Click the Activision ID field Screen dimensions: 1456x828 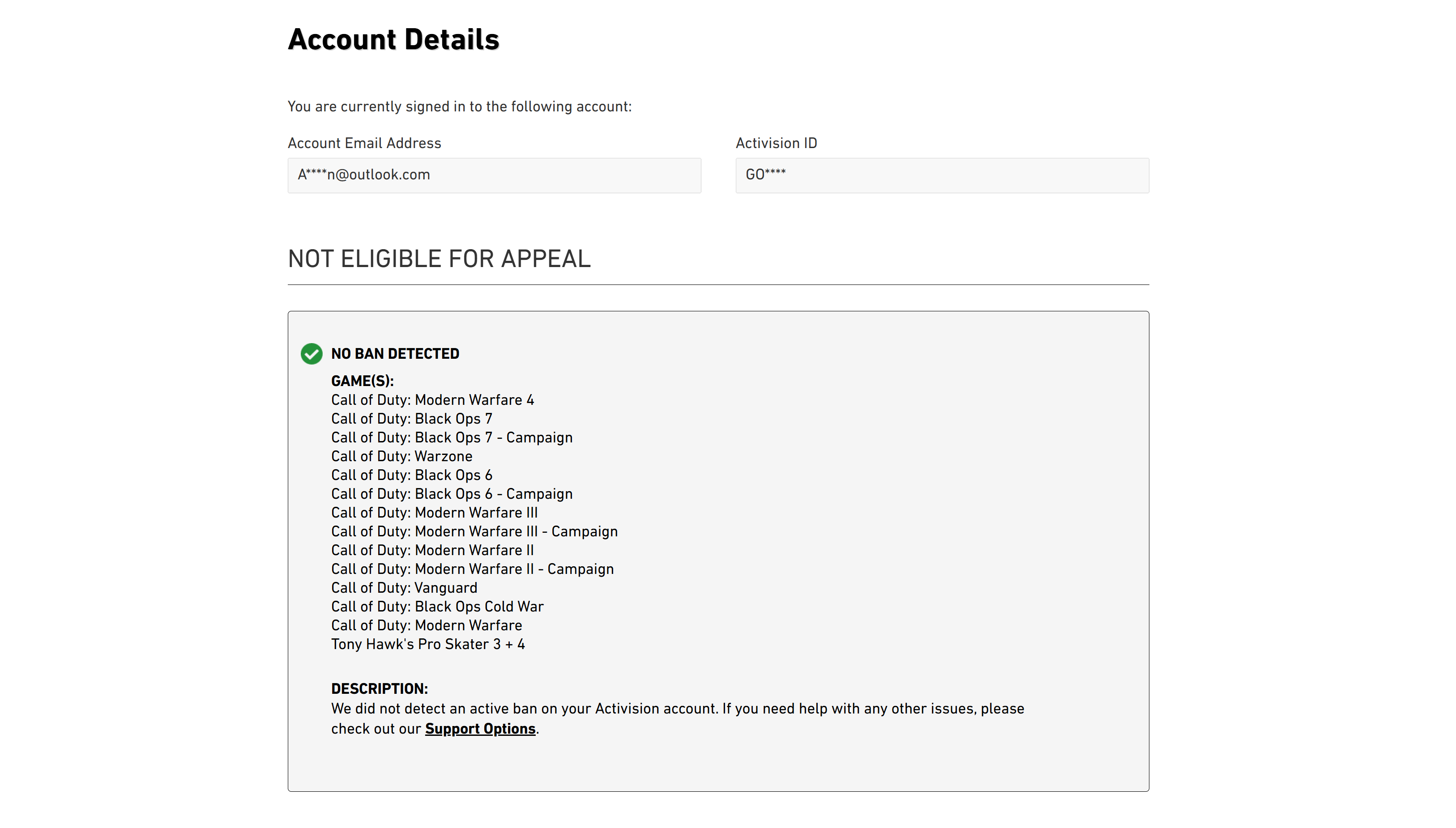pyautogui.click(x=942, y=175)
